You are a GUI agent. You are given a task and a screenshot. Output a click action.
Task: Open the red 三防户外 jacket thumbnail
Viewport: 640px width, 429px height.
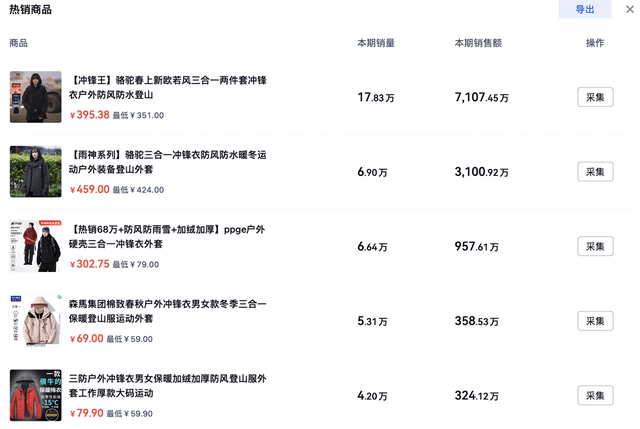[x=36, y=396]
